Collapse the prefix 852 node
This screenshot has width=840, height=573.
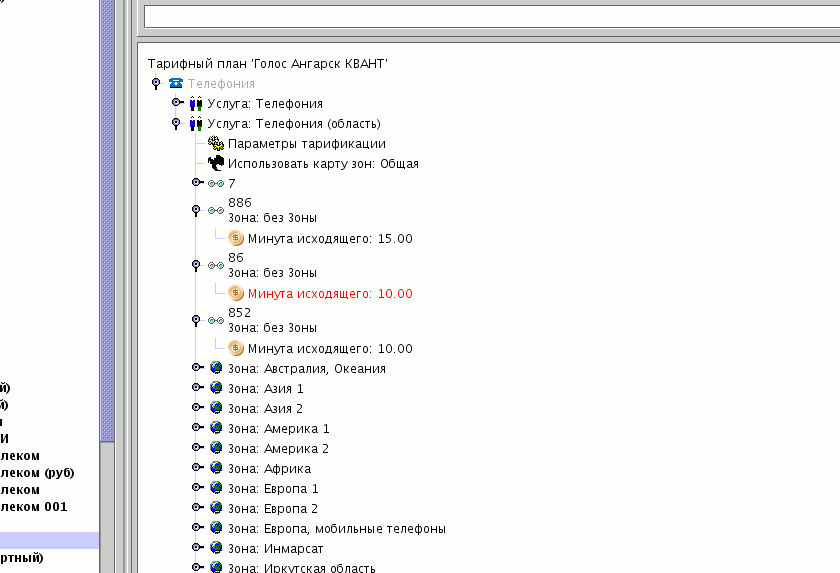(196, 320)
